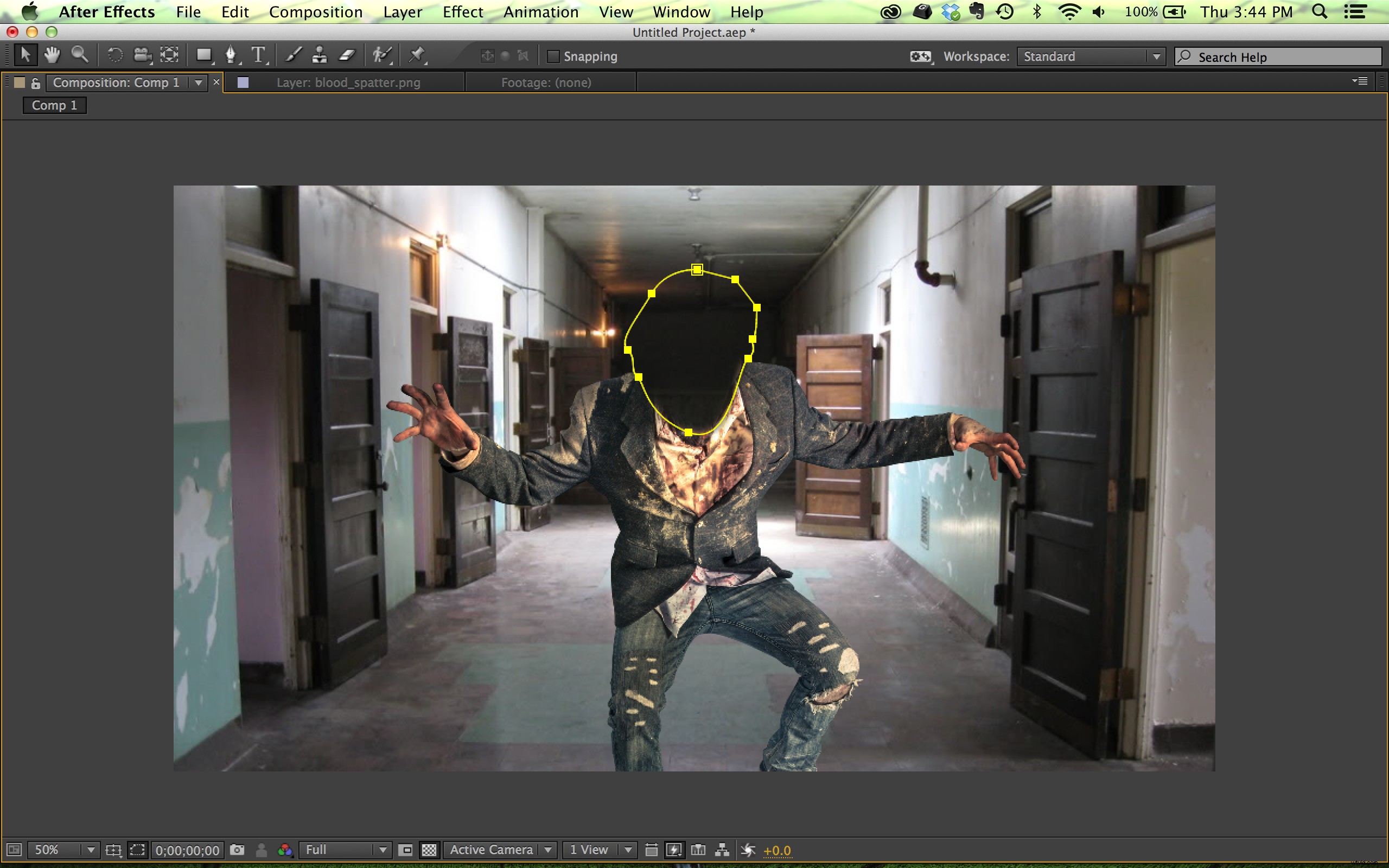1389x868 pixels.
Task: Activate the Puppet Pin tool
Action: (417, 56)
